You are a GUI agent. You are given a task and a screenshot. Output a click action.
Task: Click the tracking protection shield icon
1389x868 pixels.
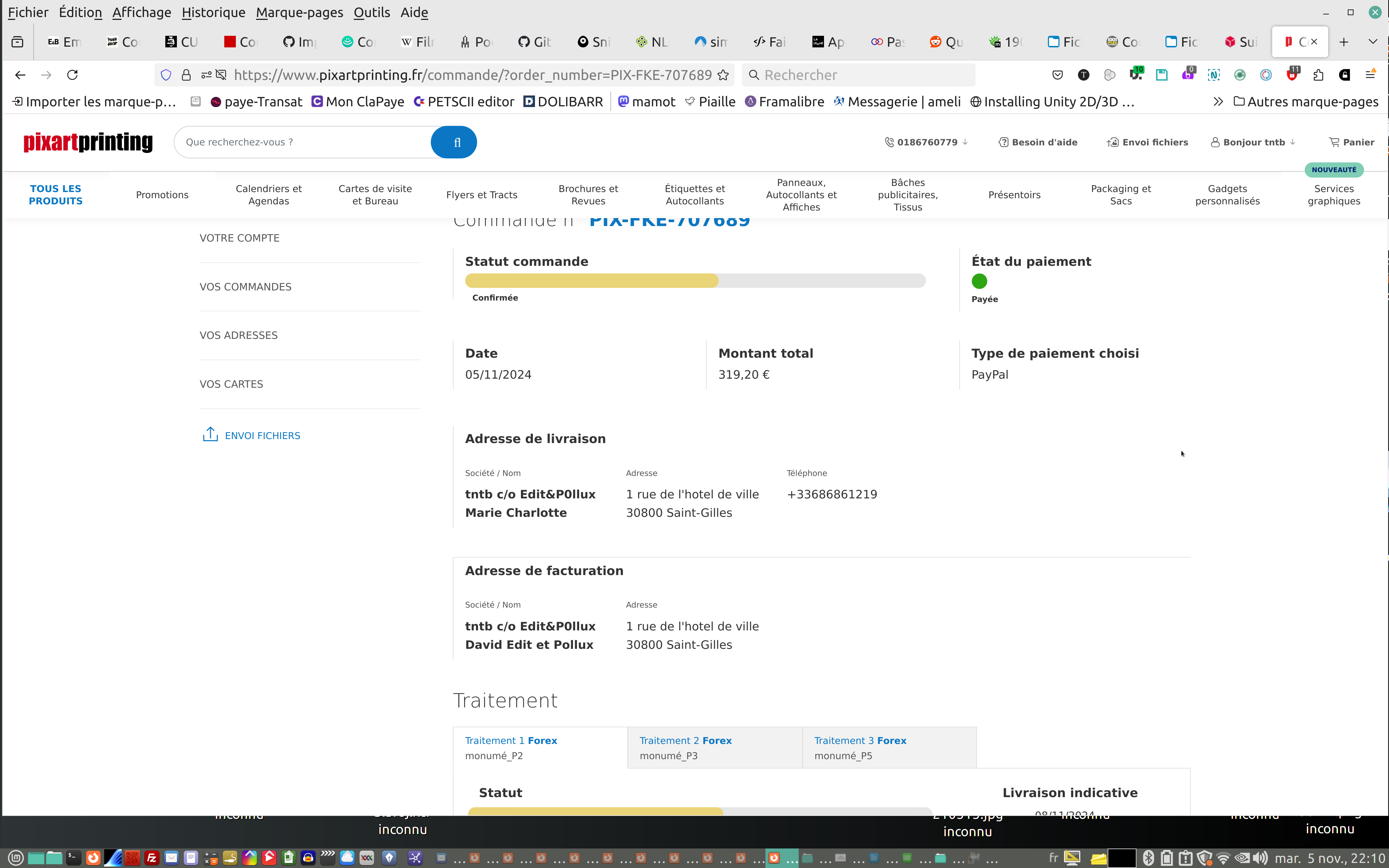point(166,75)
